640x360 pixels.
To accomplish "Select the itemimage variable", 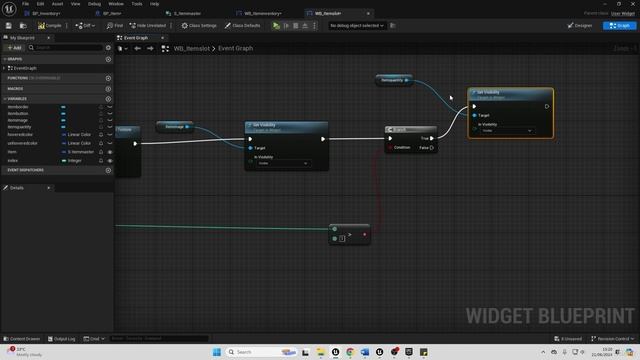I will click(18, 120).
